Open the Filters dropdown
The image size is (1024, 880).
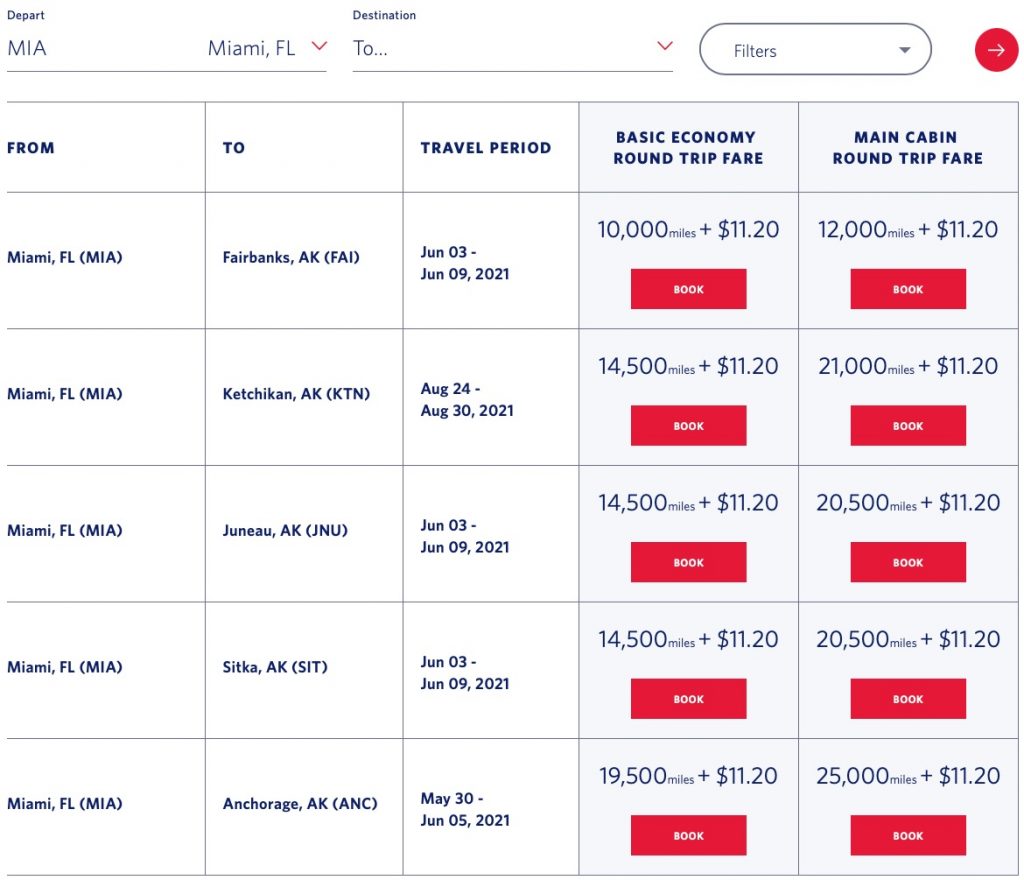click(815, 50)
